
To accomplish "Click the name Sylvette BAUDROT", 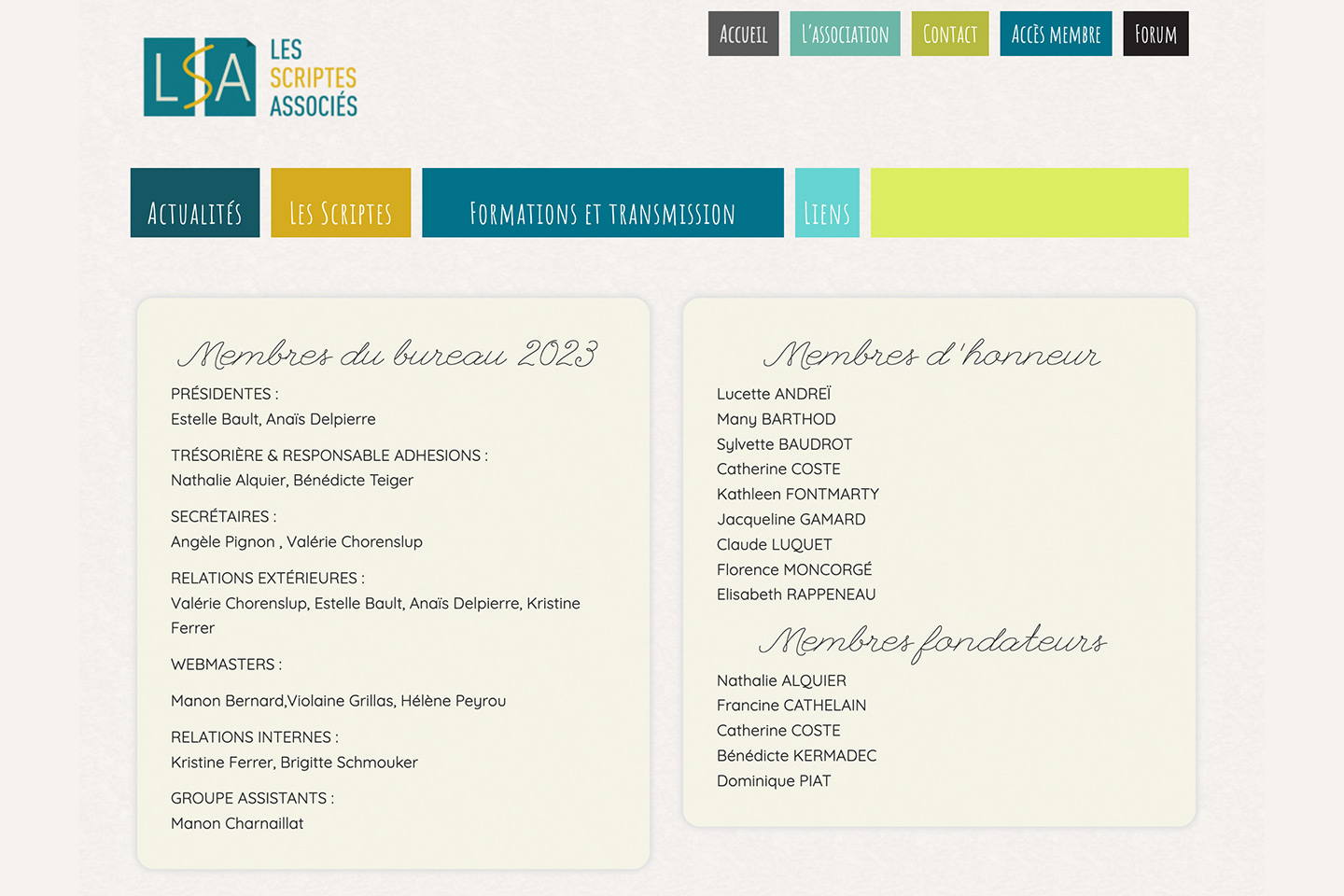I will (784, 444).
